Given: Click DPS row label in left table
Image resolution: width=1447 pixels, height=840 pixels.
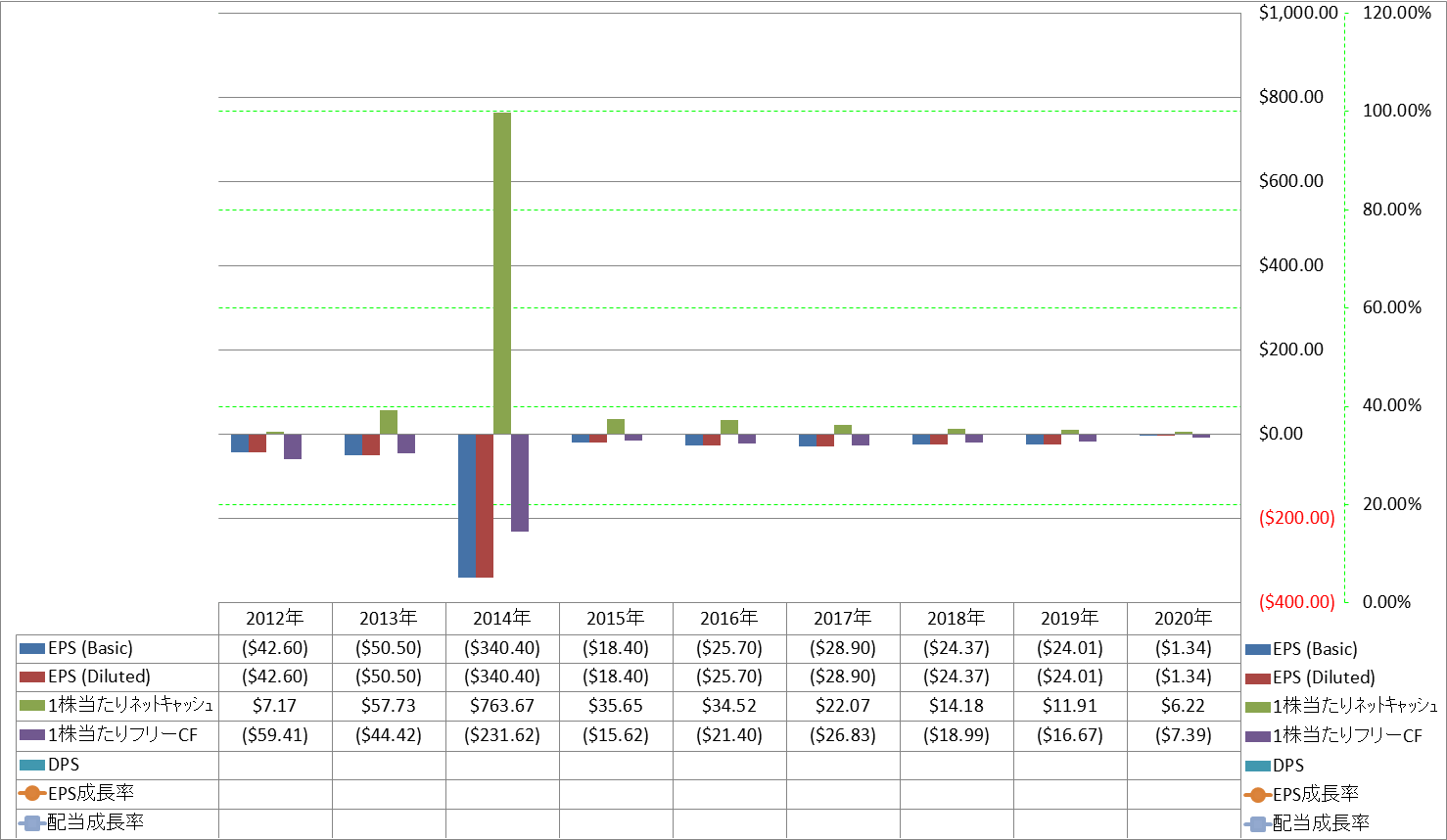Looking at the screenshot, I should point(64,764).
